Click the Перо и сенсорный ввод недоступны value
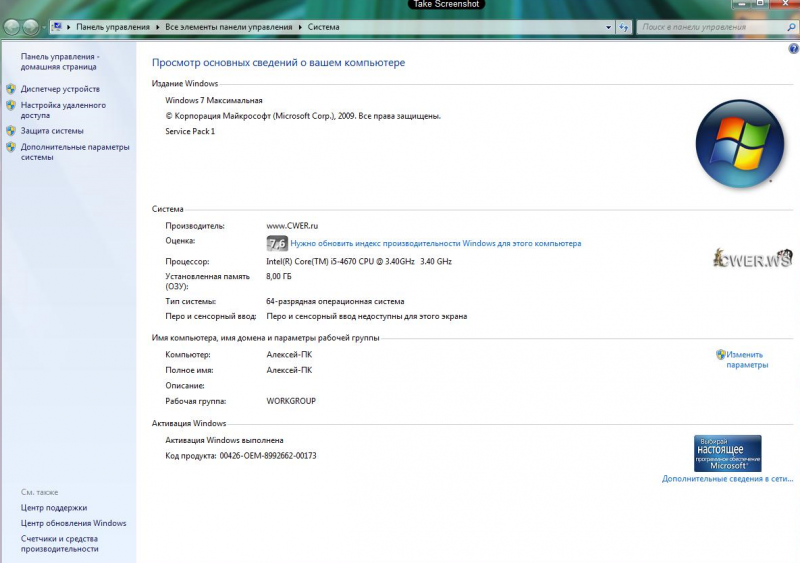This screenshot has width=800, height=563. pyautogui.click(x=367, y=316)
